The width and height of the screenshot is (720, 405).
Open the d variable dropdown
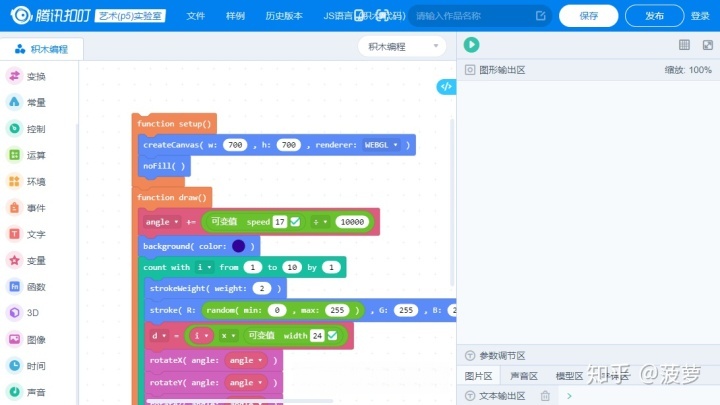[158, 336]
